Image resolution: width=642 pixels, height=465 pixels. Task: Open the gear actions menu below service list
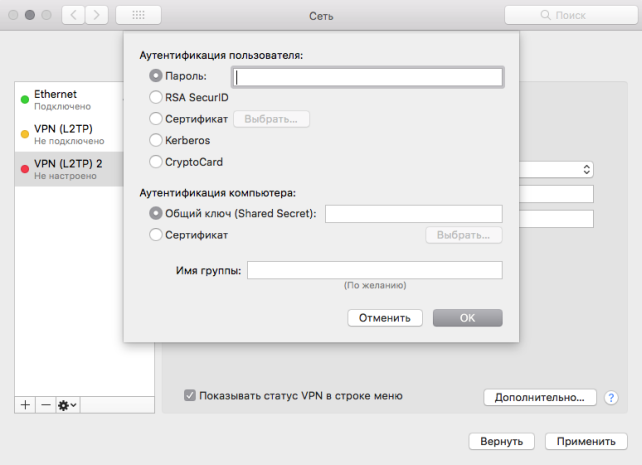pos(68,405)
